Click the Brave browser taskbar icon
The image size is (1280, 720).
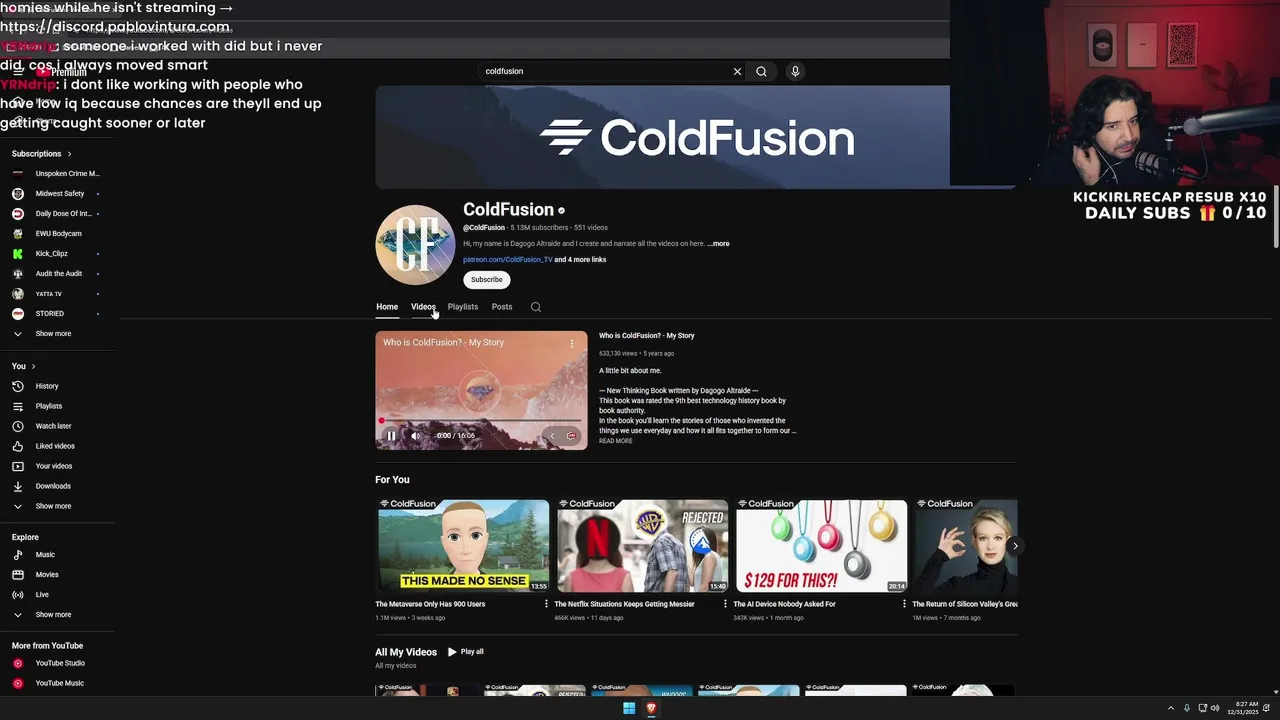tap(651, 708)
